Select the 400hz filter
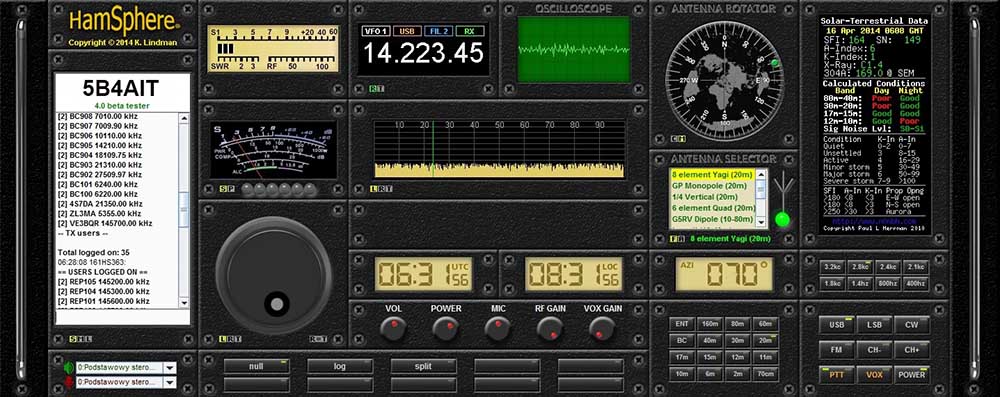This screenshot has width=1000, height=397. pyautogui.click(x=916, y=283)
